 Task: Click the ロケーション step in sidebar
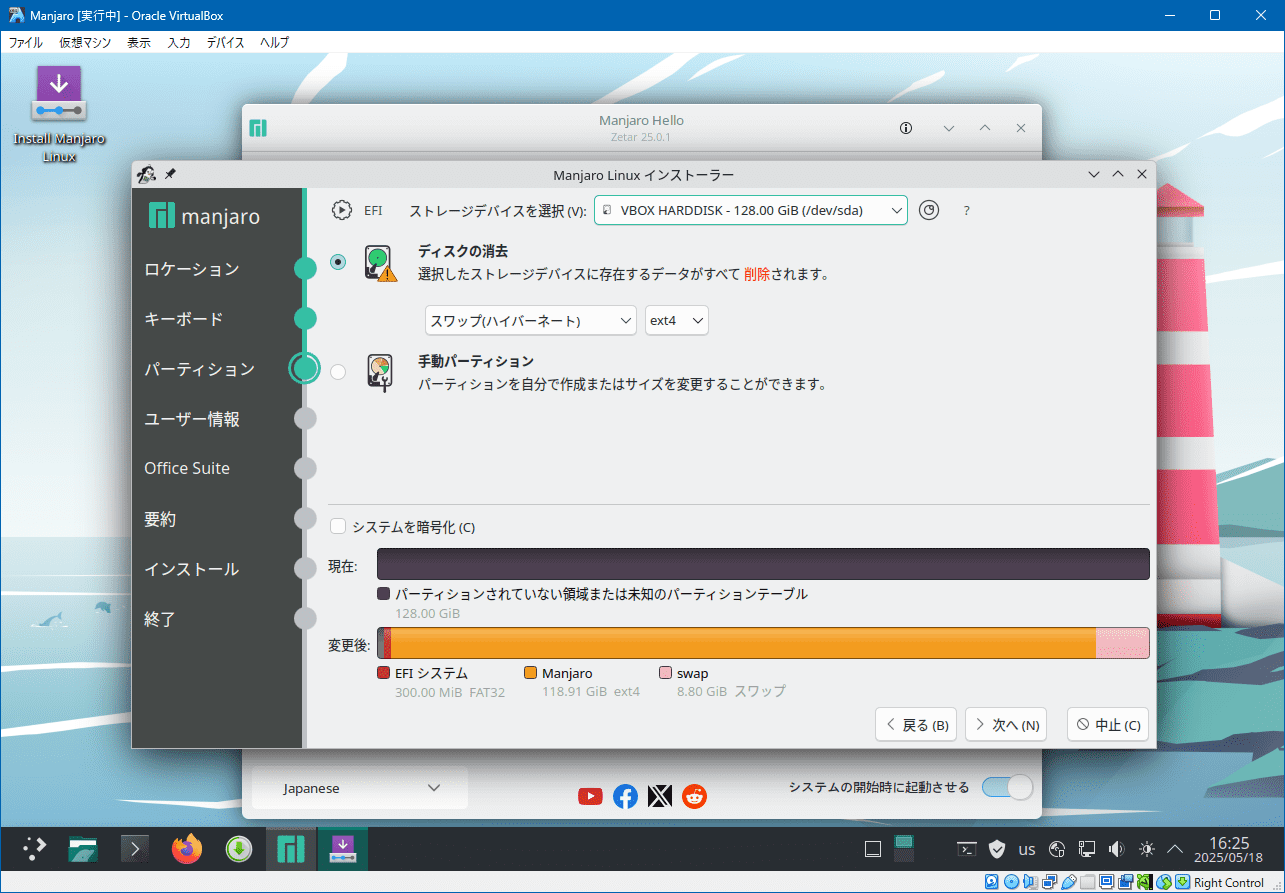192,269
